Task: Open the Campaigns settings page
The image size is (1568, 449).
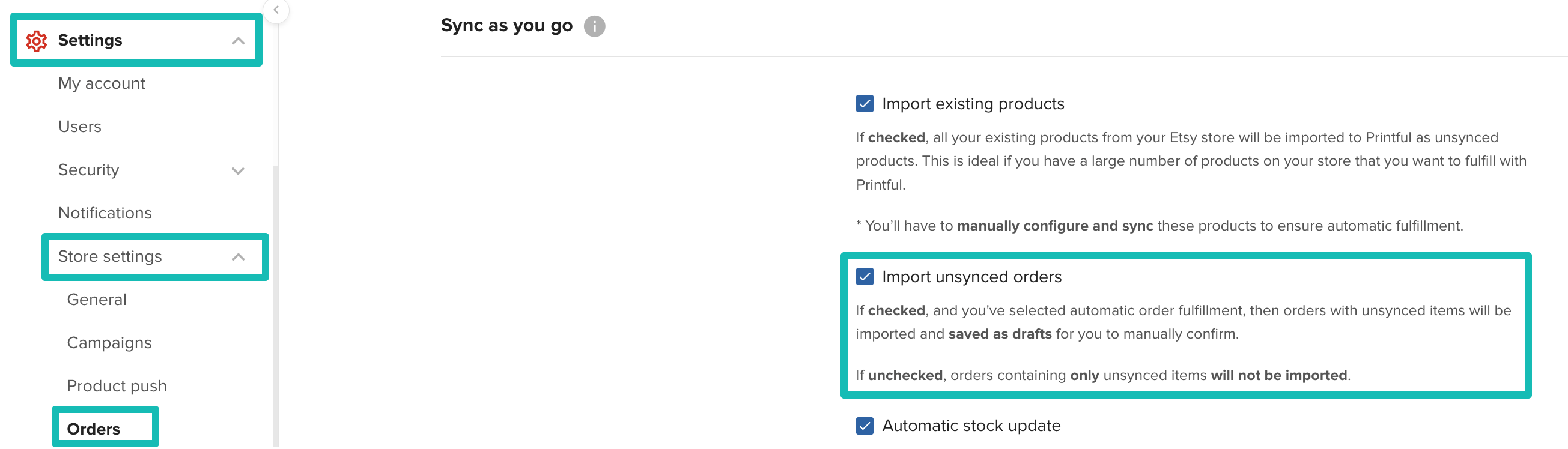Action: (109, 343)
